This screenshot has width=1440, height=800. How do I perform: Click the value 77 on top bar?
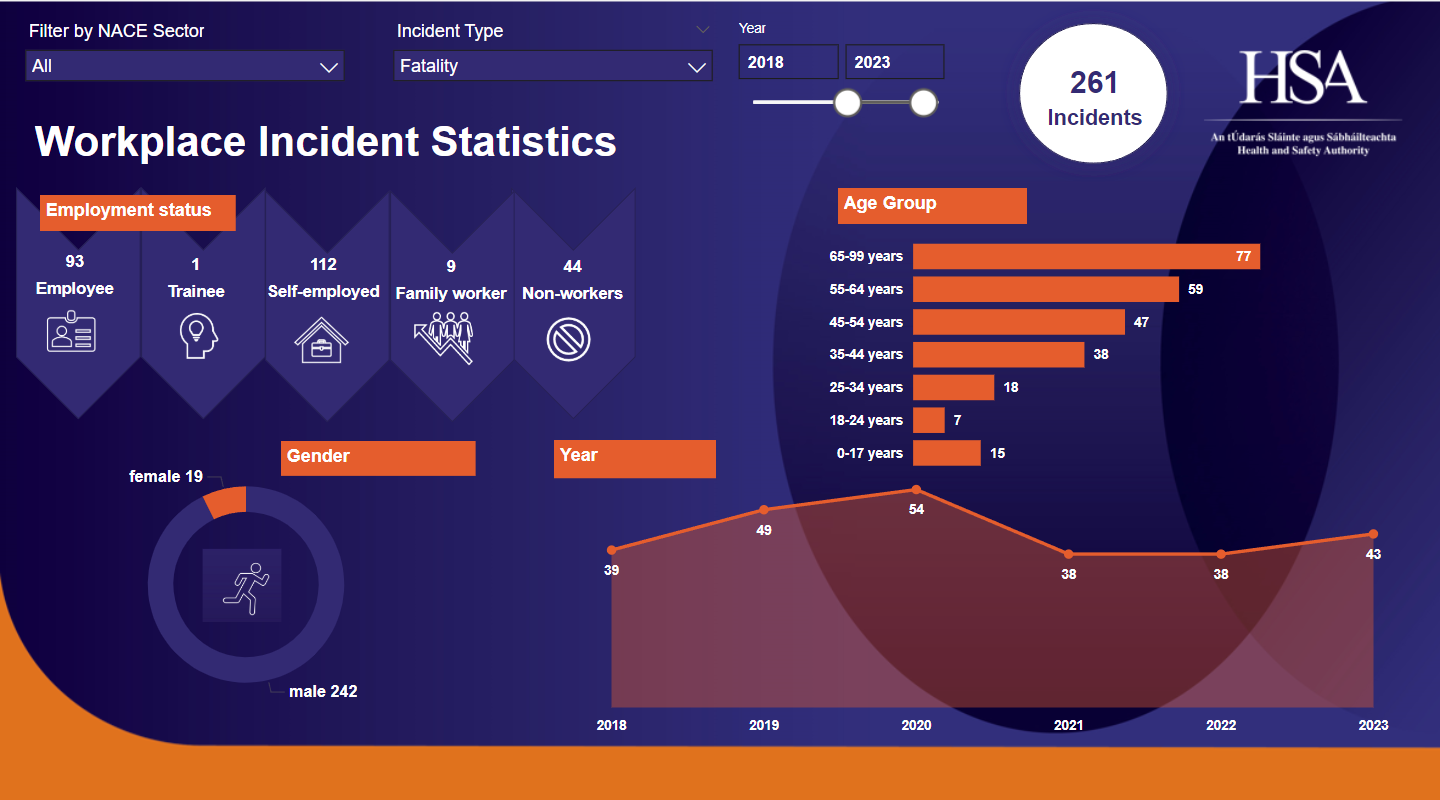(1243, 257)
